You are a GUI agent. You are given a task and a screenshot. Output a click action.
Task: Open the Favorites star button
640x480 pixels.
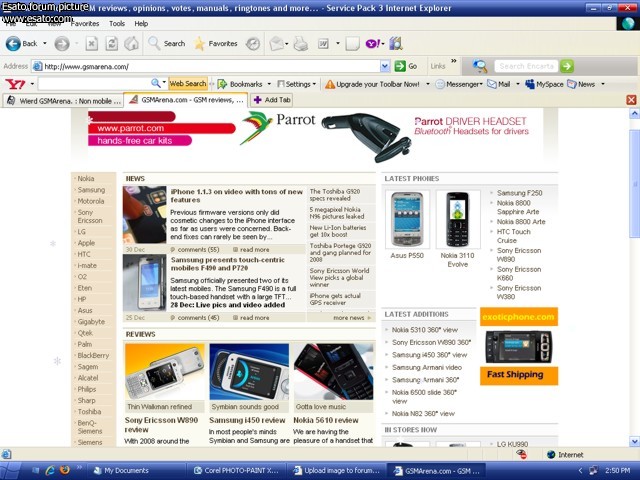coord(216,43)
